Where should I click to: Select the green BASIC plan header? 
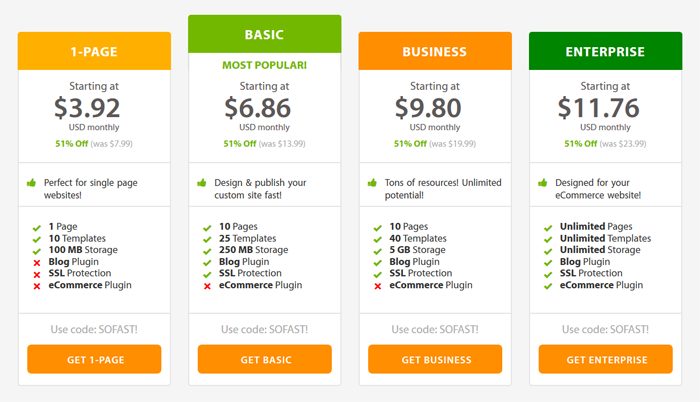pyautogui.click(x=265, y=34)
